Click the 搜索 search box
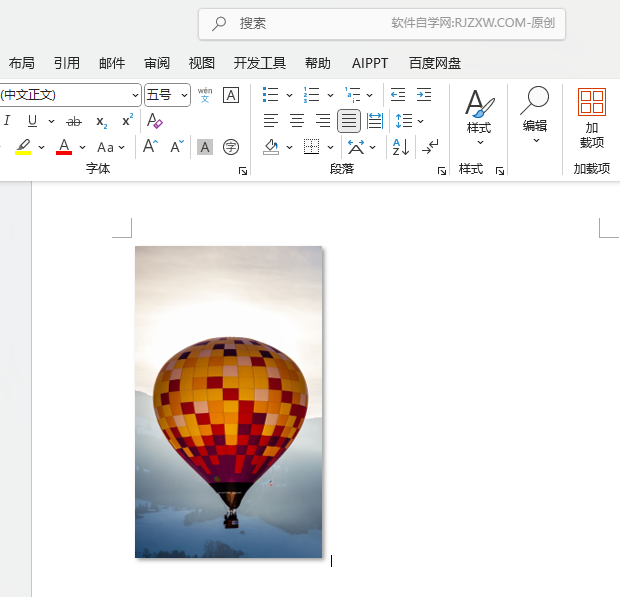 point(382,24)
